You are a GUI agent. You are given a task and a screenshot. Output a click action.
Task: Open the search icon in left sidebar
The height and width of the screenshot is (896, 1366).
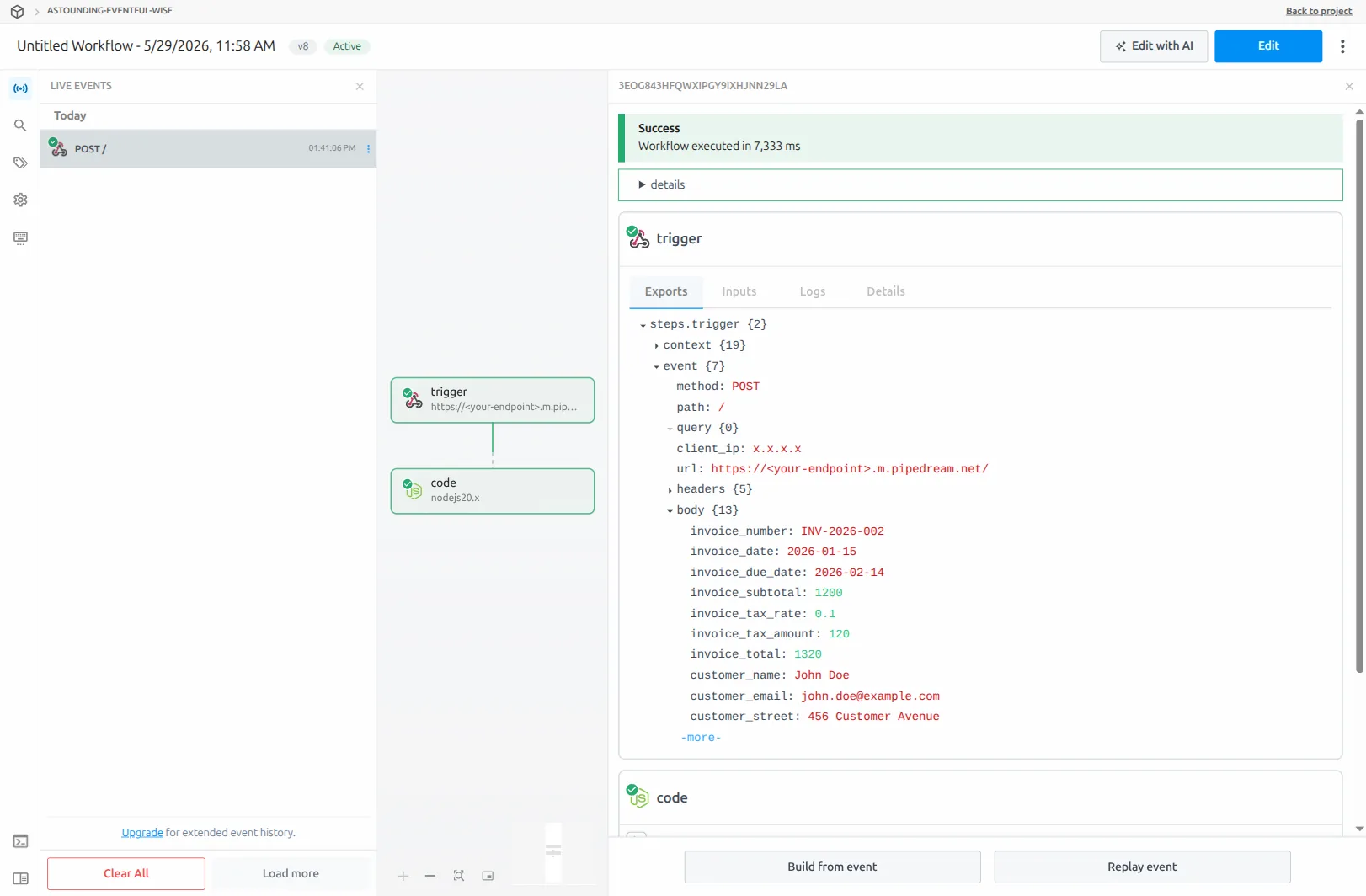(x=20, y=125)
